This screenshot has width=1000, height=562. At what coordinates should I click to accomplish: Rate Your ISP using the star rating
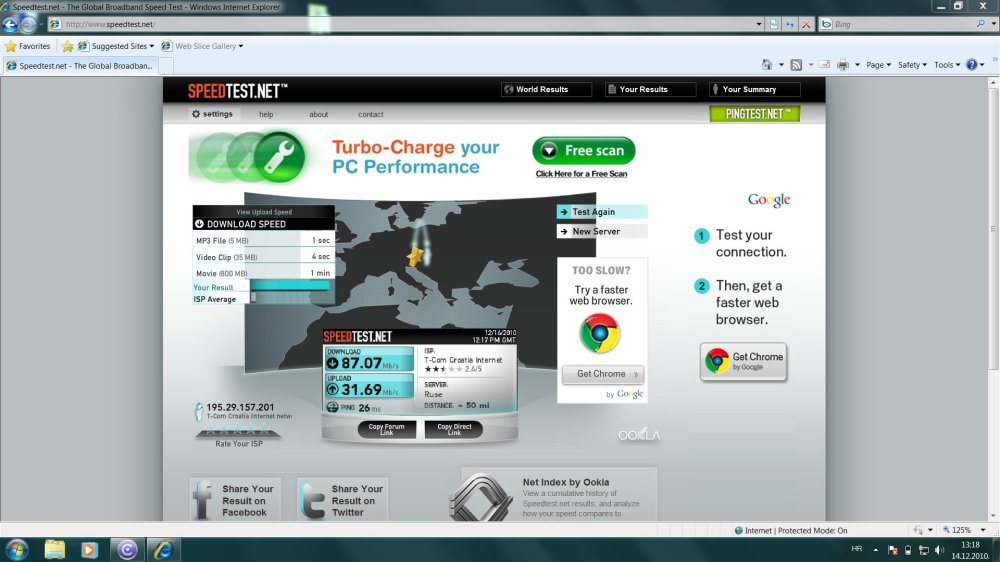237,430
